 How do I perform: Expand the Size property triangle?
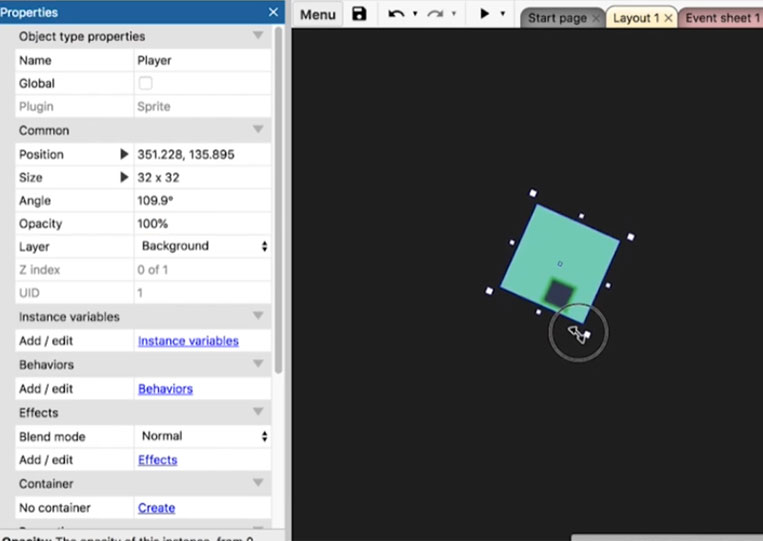click(124, 177)
